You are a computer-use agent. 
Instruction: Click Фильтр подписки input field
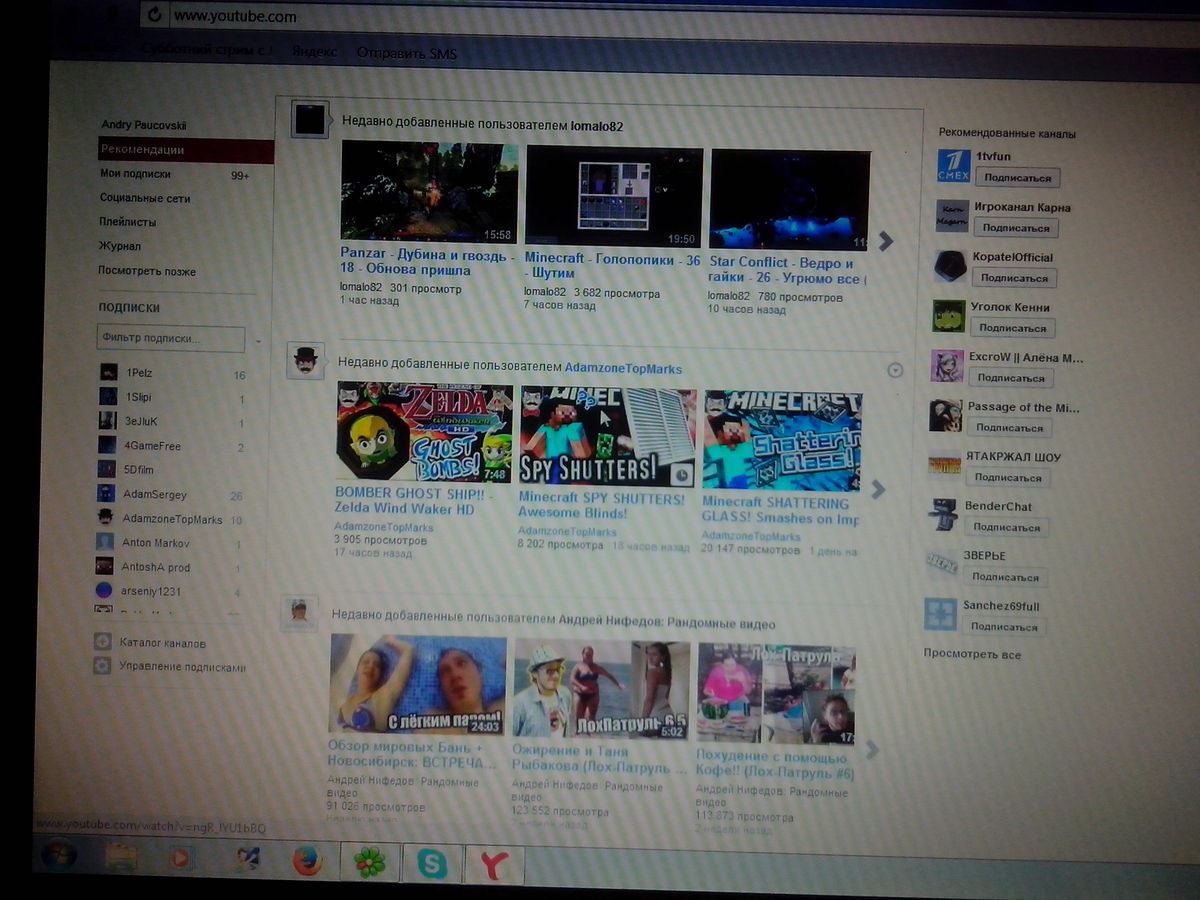pos(171,339)
